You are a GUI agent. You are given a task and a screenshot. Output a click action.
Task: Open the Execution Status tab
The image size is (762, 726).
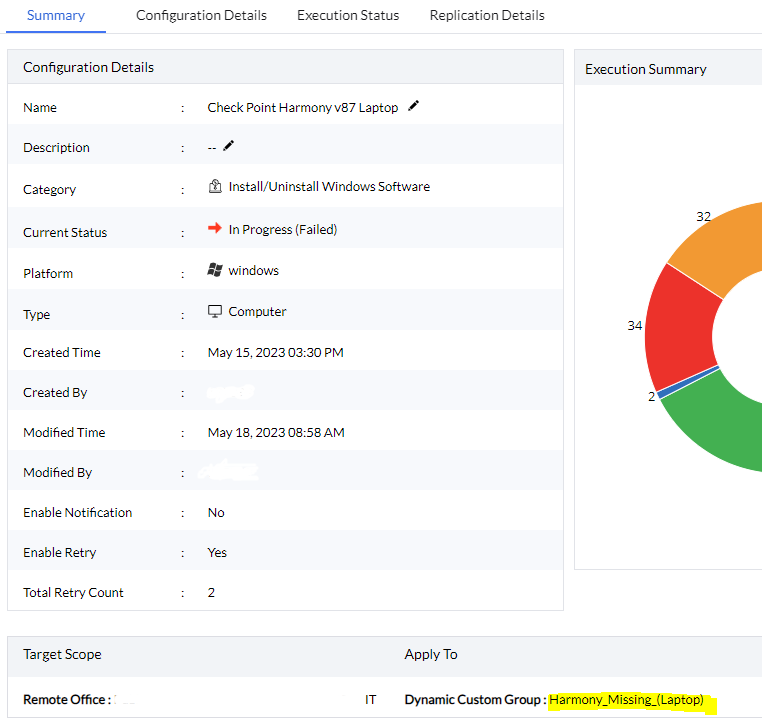tap(348, 16)
